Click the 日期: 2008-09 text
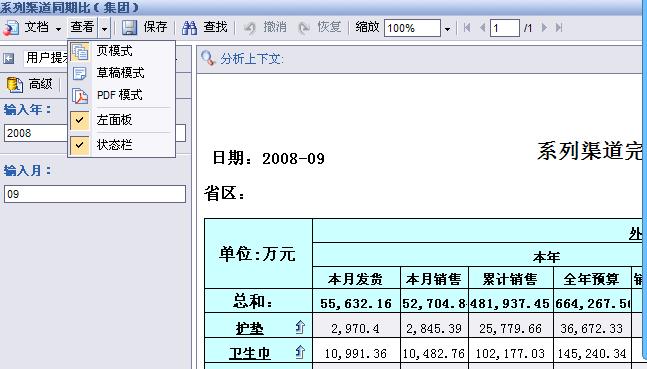The image size is (647, 369). tap(268, 158)
